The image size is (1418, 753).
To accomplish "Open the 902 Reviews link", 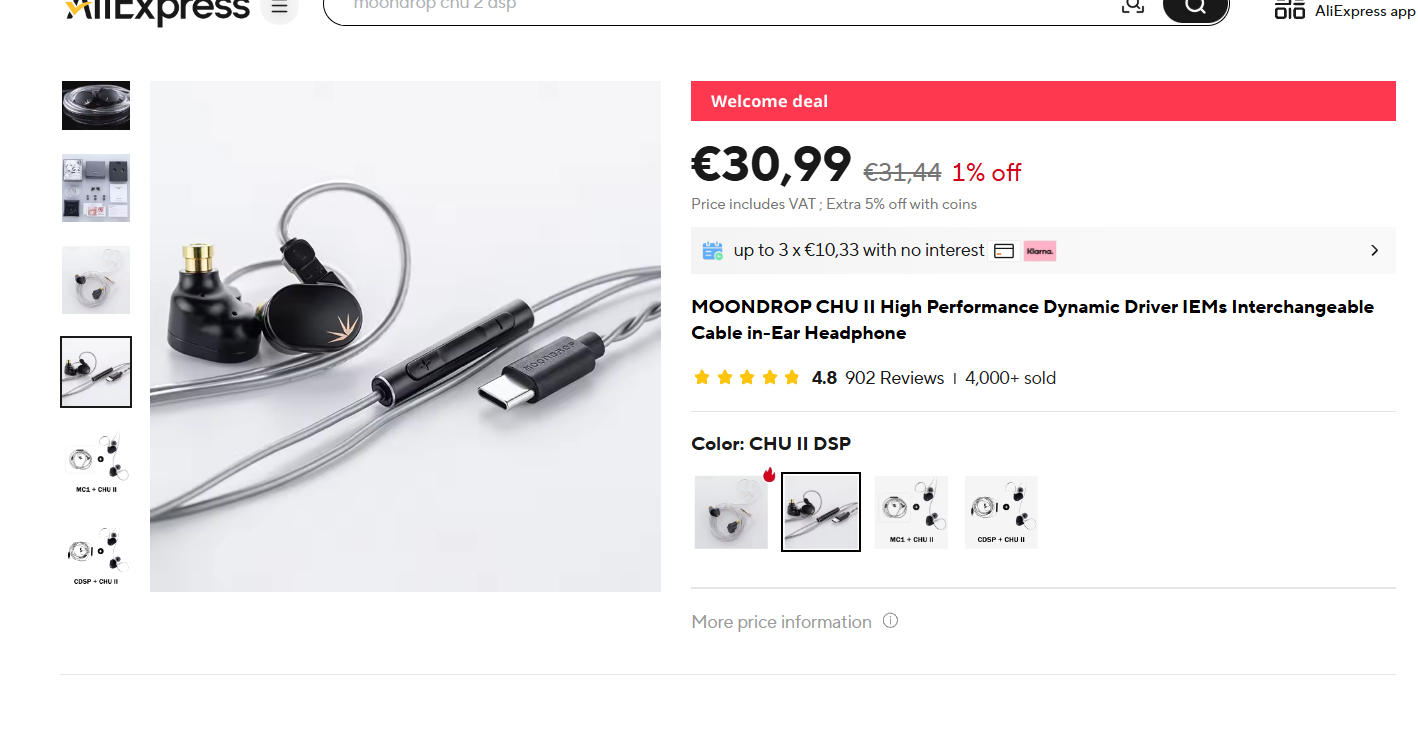I will 894,378.
